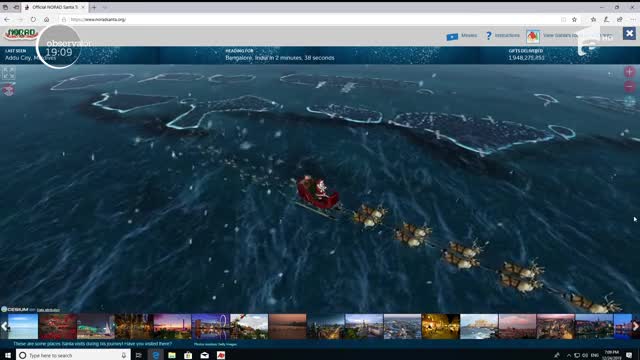Click the taskbar clock showing 7:09 PM
The height and width of the screenshot is (360, 640).
coord(611,355)
